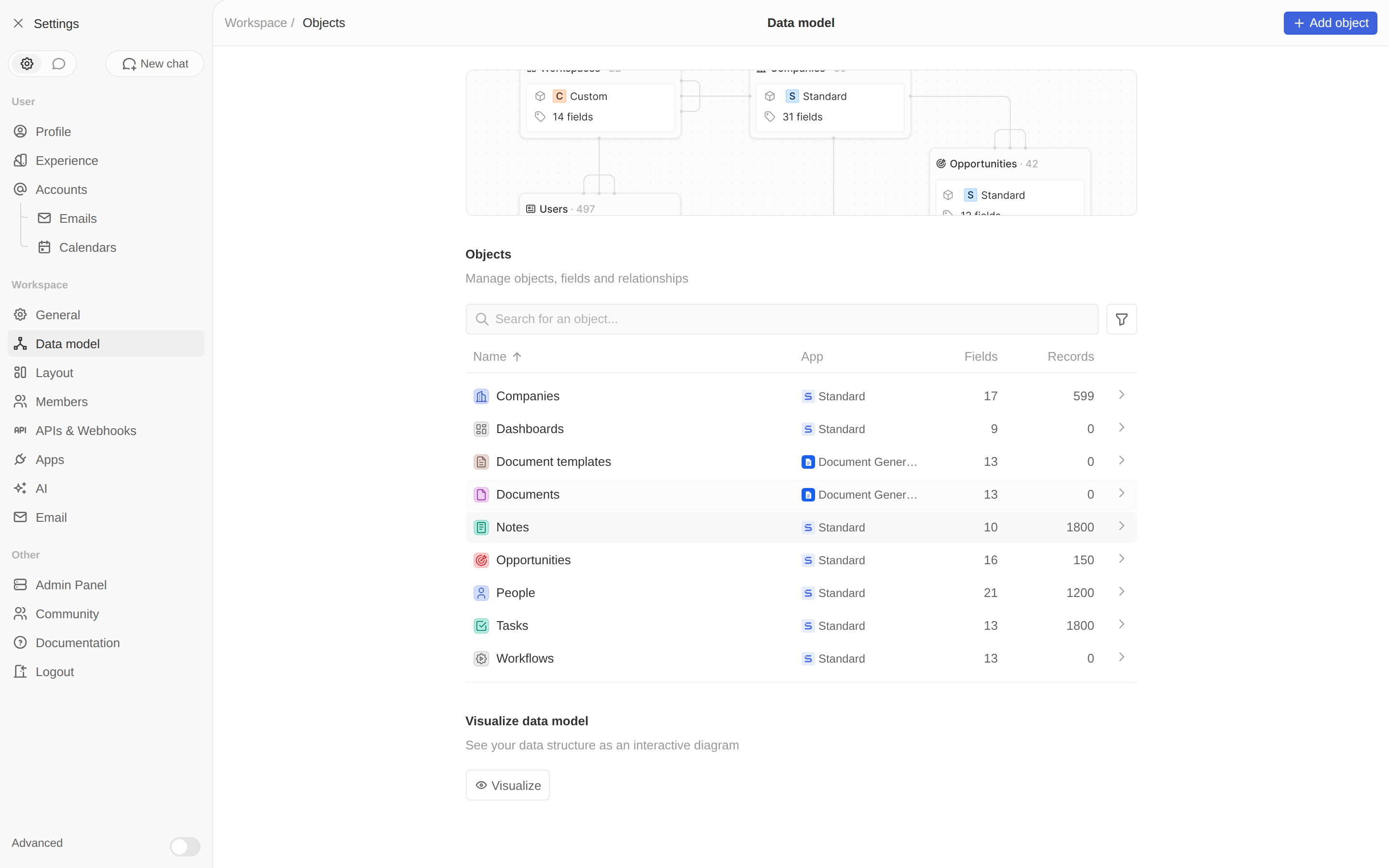Screen dimensions: 1389x868
Task: Click the Community people icon
Action: [x=20, y=614]
